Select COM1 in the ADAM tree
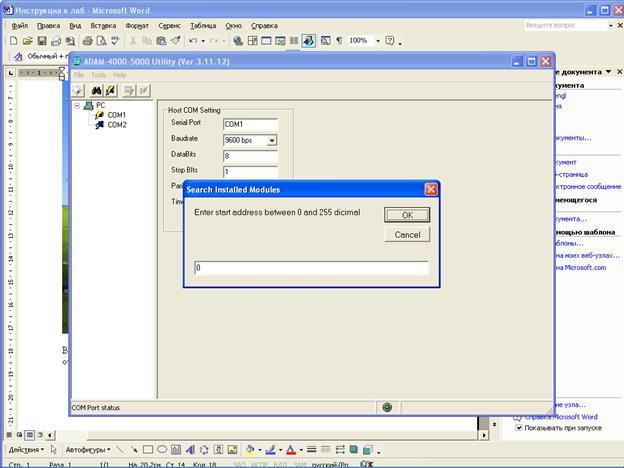 [x=116, y=115]
